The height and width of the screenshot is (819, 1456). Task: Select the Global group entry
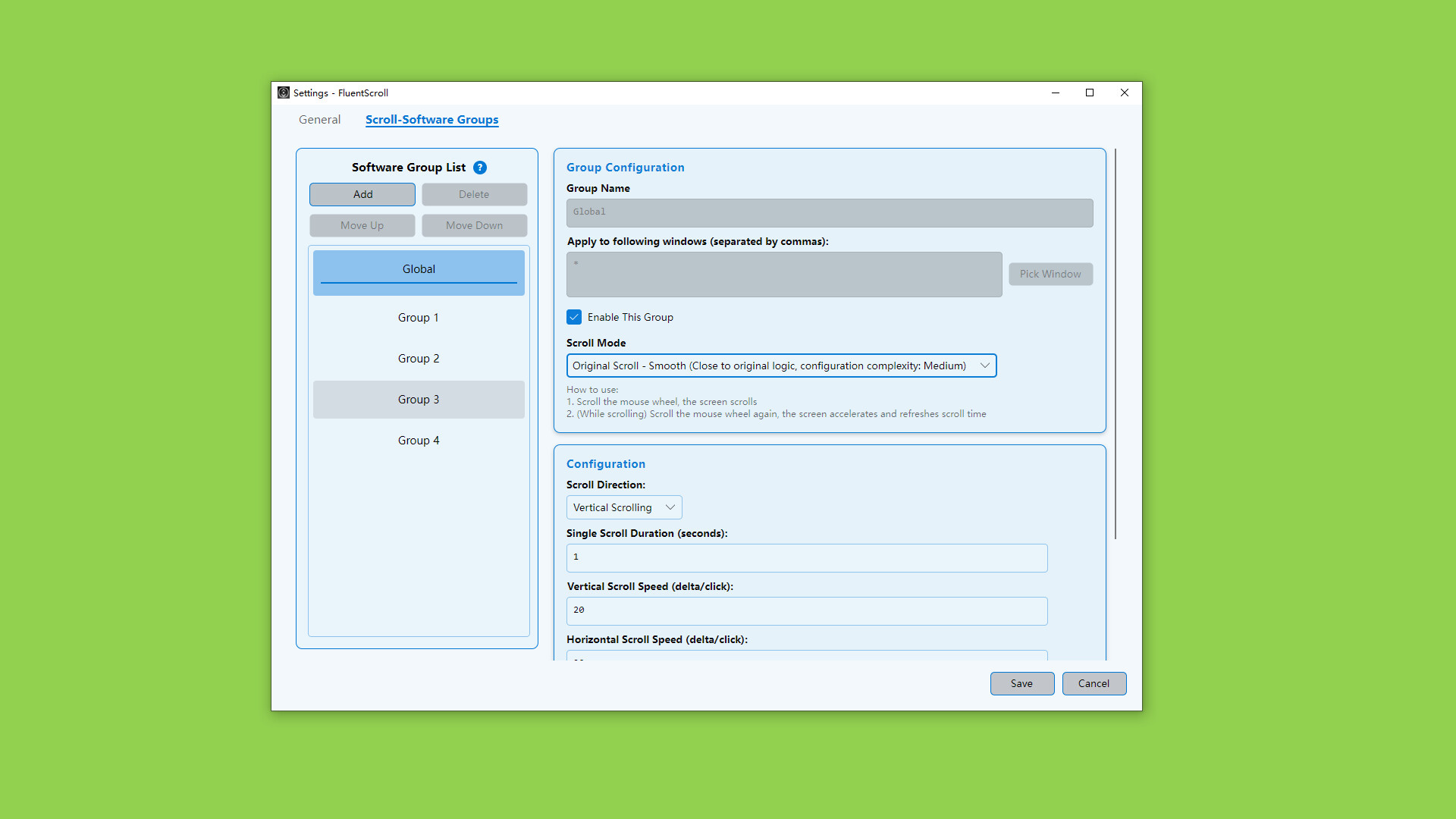pos(419,269)
